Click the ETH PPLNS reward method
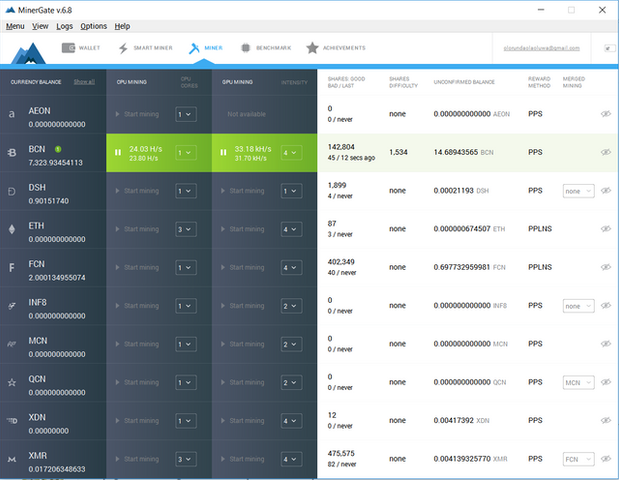 (x=540, y=229)
